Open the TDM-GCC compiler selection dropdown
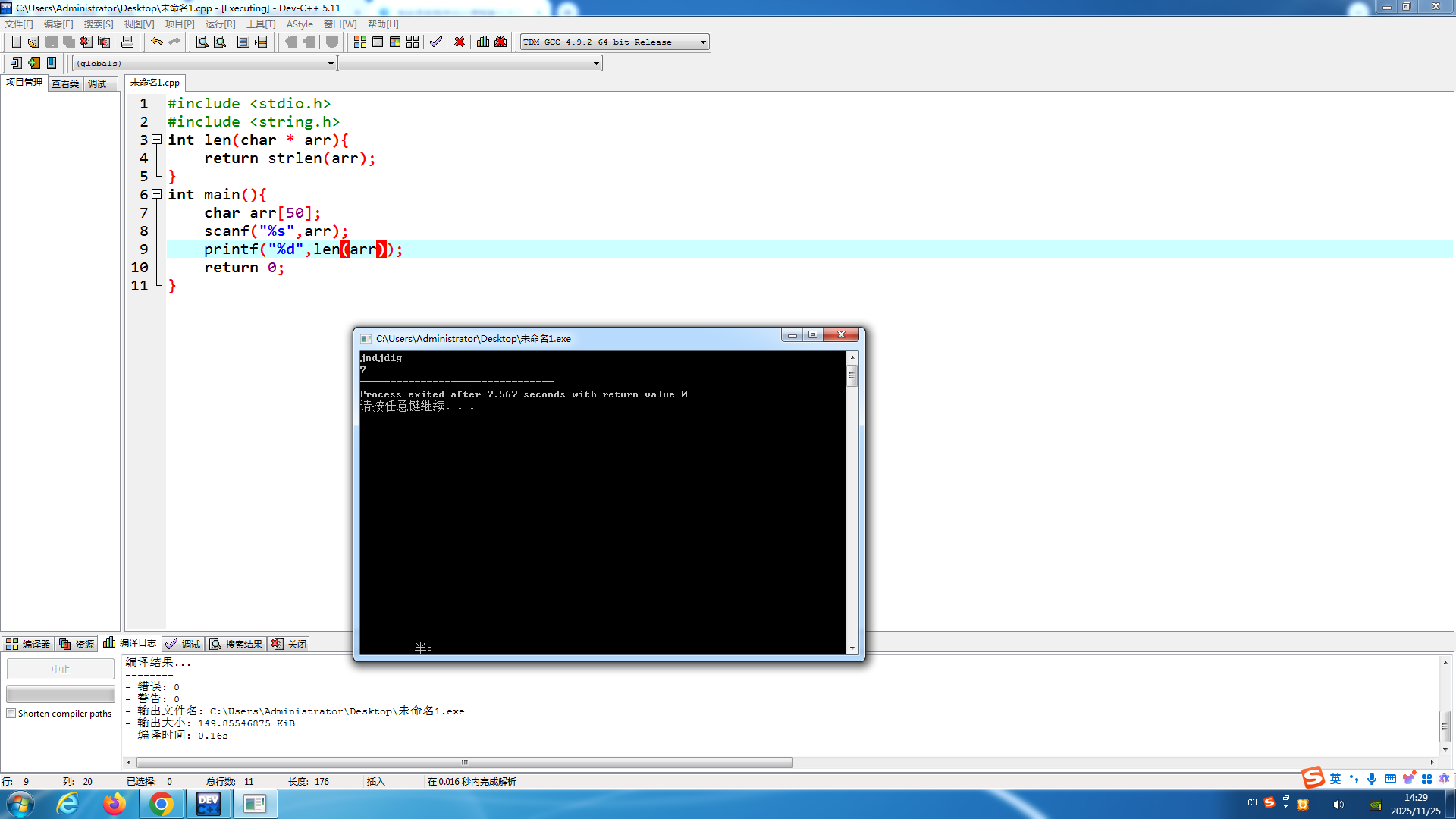This screenshot has width=1456, height=819. (x=703, y=42)
